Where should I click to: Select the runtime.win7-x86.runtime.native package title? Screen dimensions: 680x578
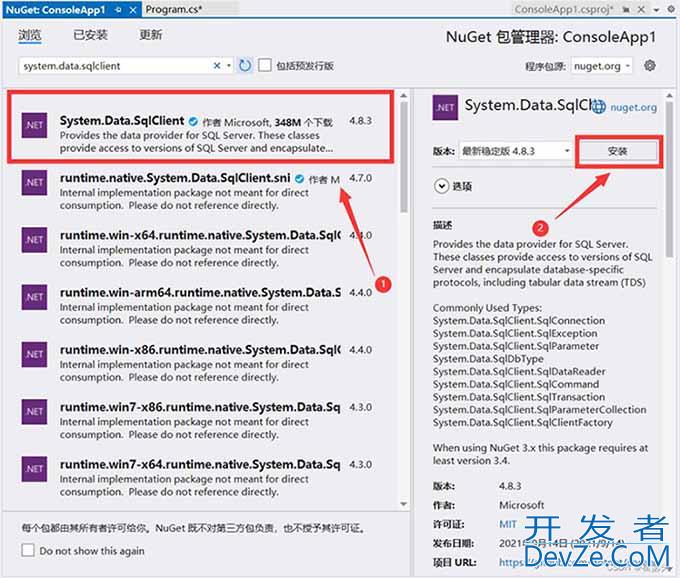[x=200, y=407]
